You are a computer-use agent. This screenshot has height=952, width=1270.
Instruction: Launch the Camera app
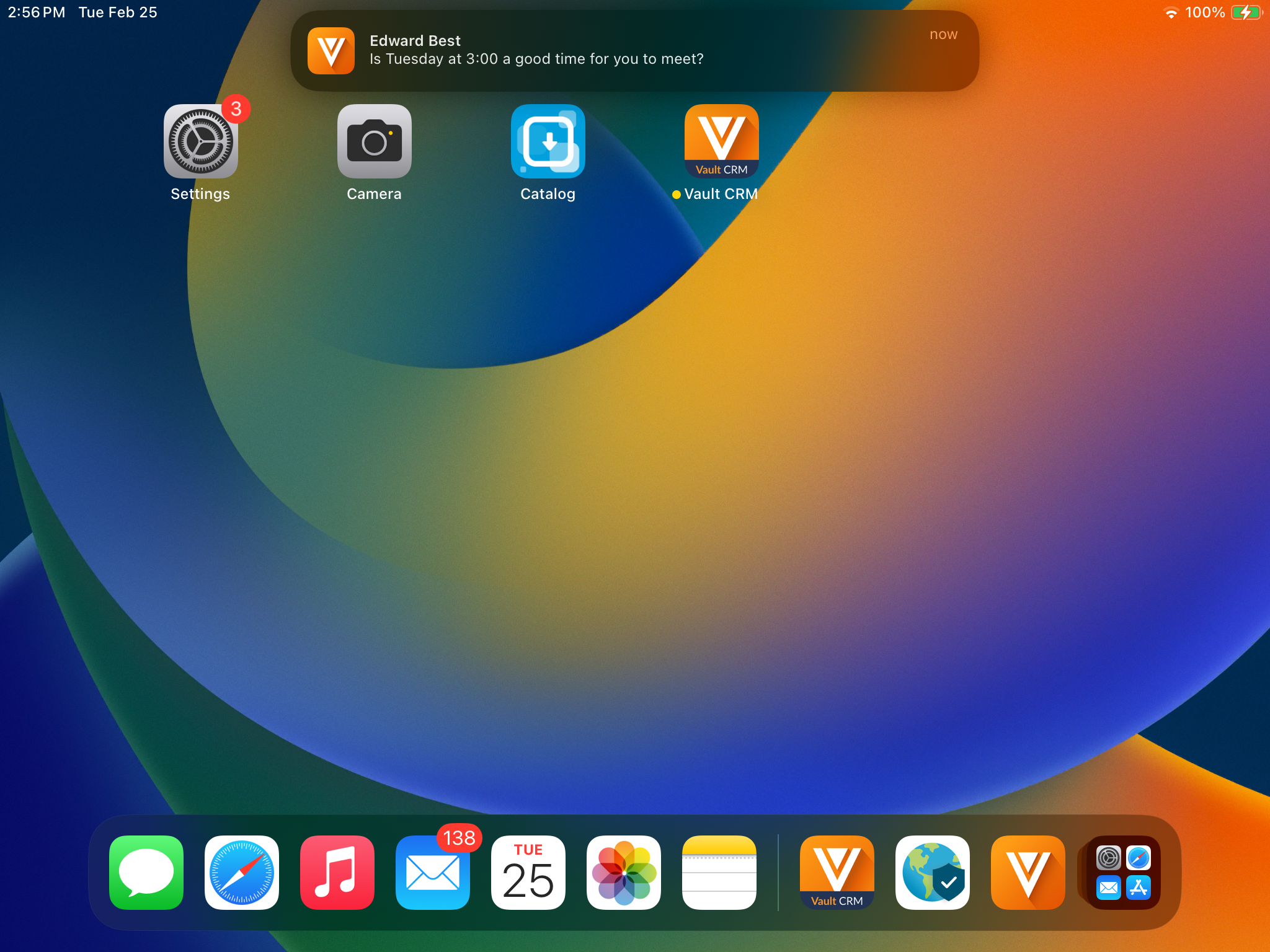[374, 141]
